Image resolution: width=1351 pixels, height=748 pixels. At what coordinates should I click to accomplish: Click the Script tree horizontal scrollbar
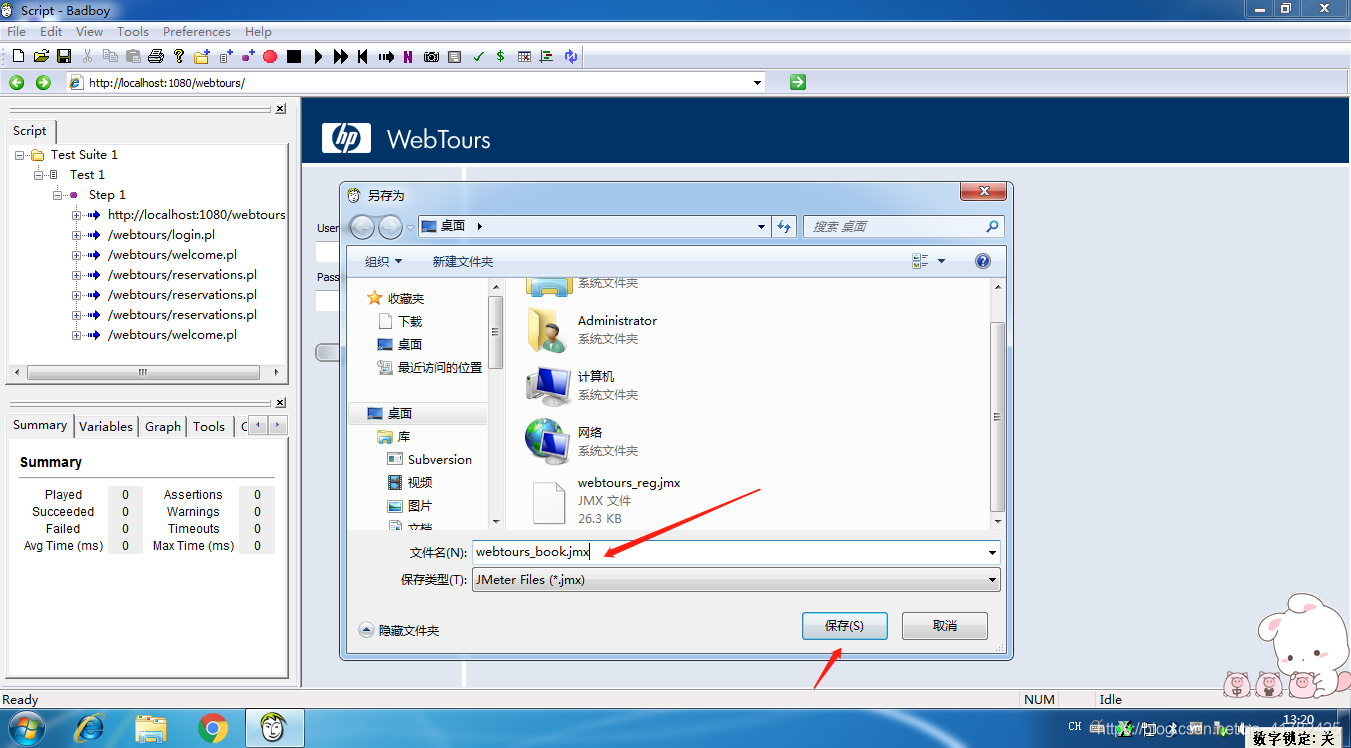(143, 372)
